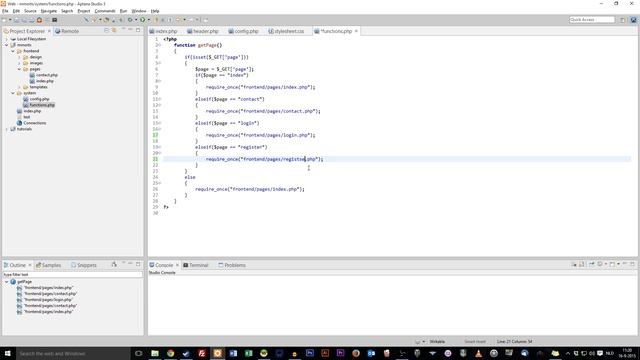Screen dimensions: 640x360
Task: Collapse the getPage outline node
Action: coord(7,282)
